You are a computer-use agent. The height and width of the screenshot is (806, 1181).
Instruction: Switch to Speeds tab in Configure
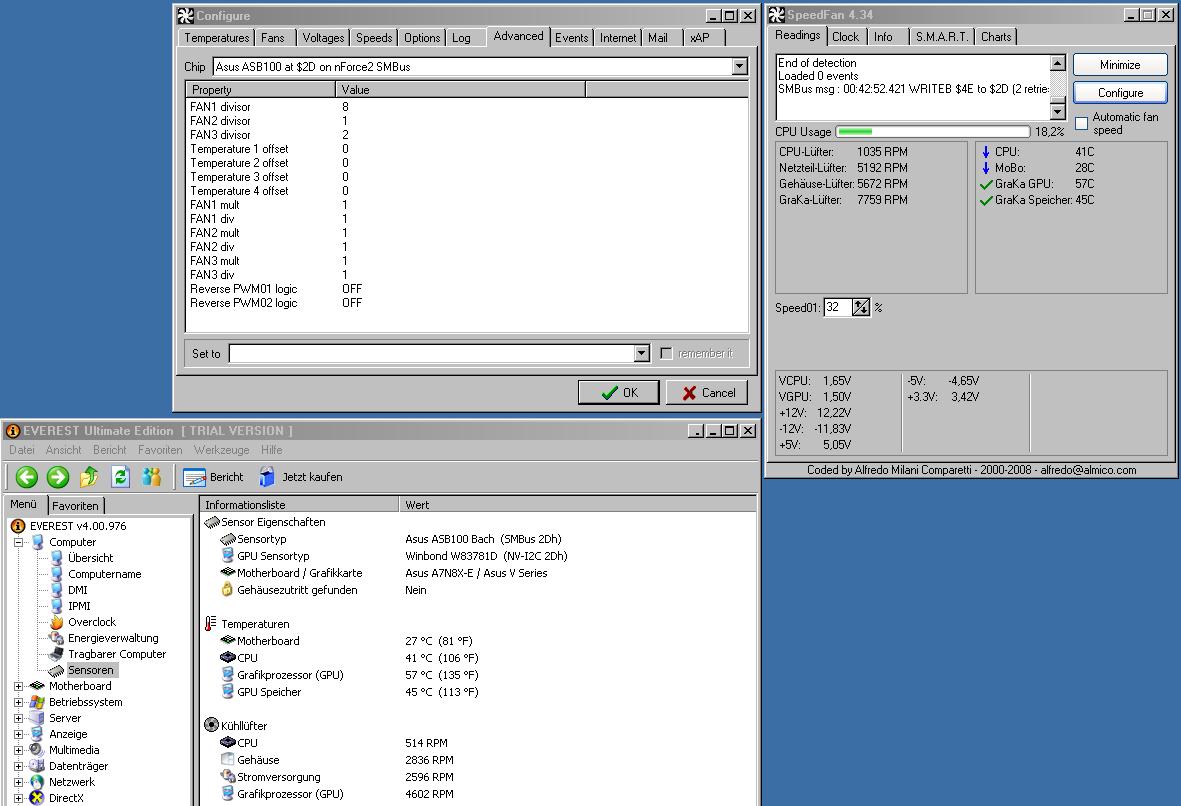coord(374,38)
